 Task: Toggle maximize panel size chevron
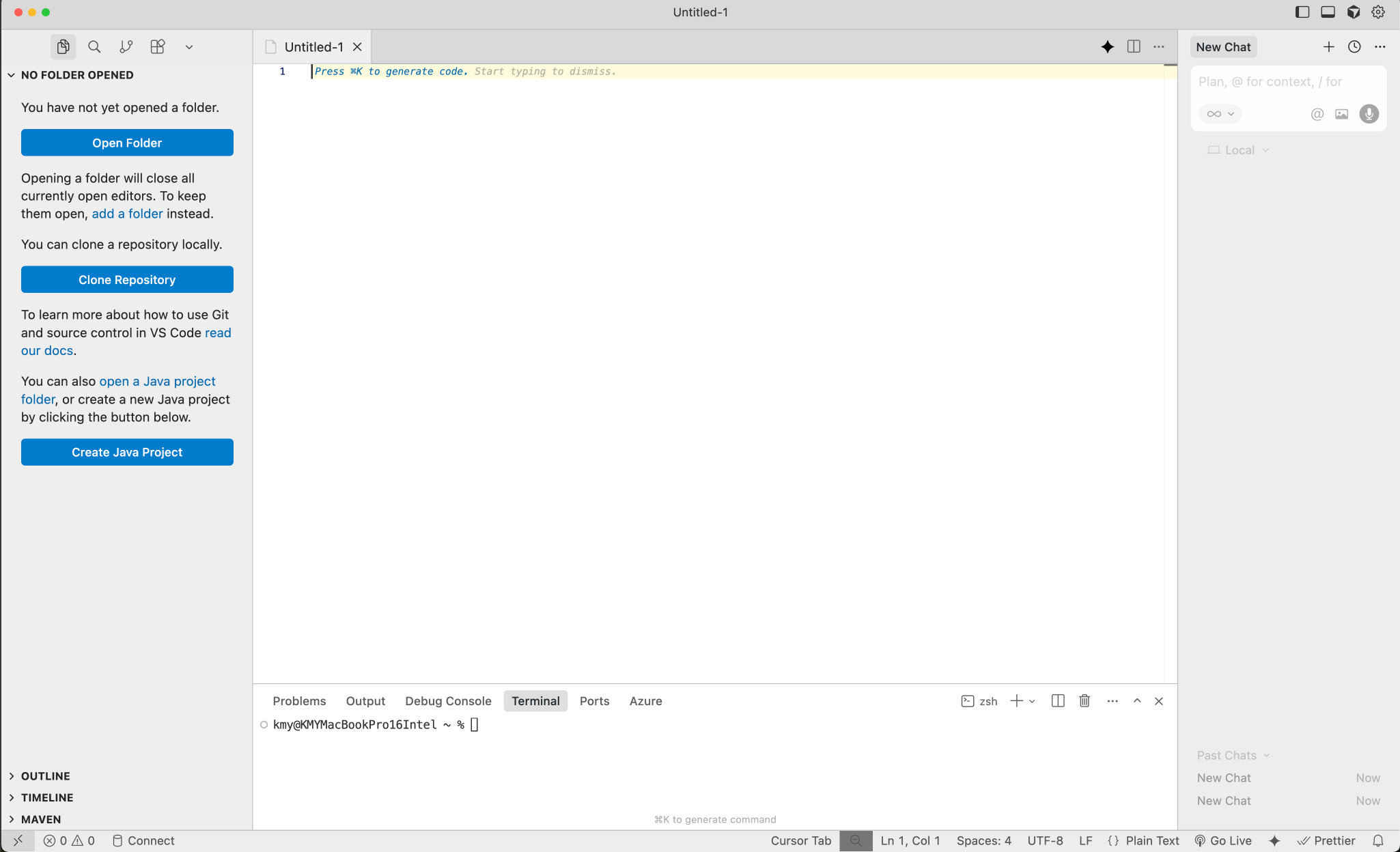(1137, 701)
